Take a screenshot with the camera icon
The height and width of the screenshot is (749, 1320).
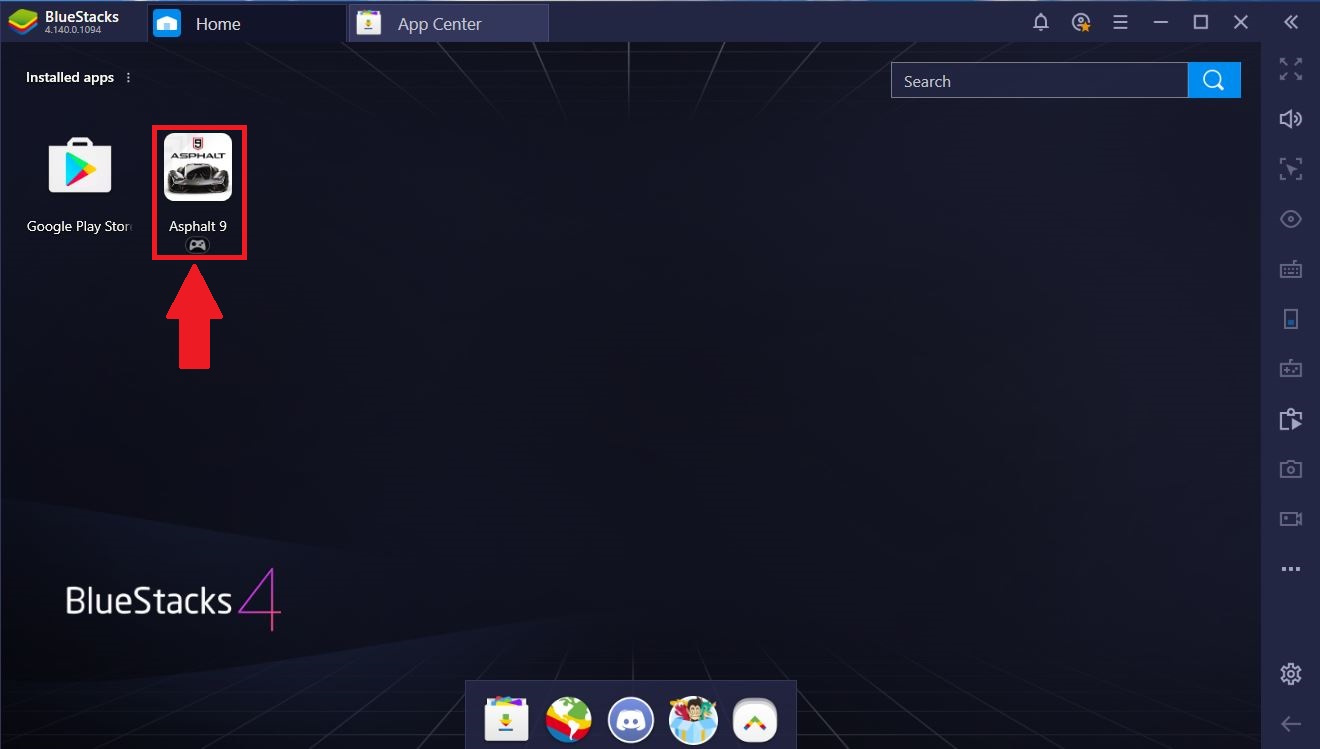coord(1291,469)
